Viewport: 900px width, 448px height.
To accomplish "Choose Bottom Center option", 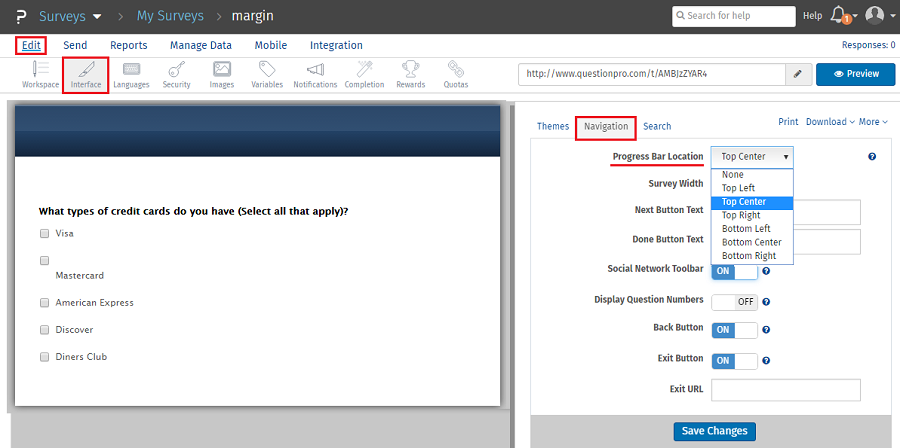I will tap(752, 243).
